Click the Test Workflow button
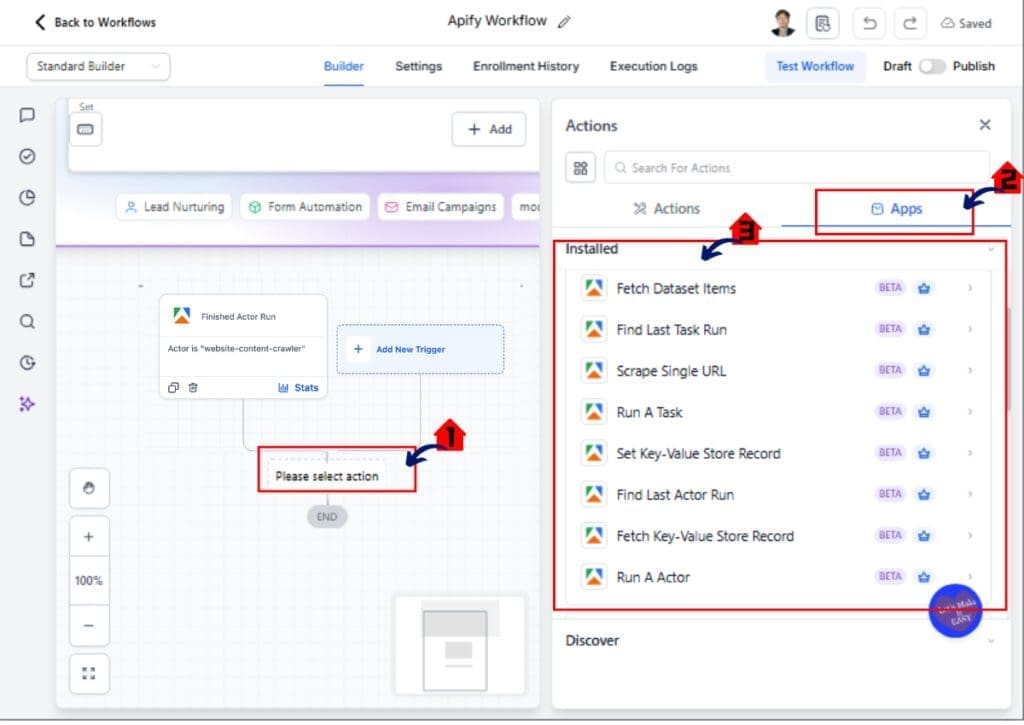Image resolution: width=1024 pixels, height=725 pixels. pyautogui.click(x=815, y=67)
